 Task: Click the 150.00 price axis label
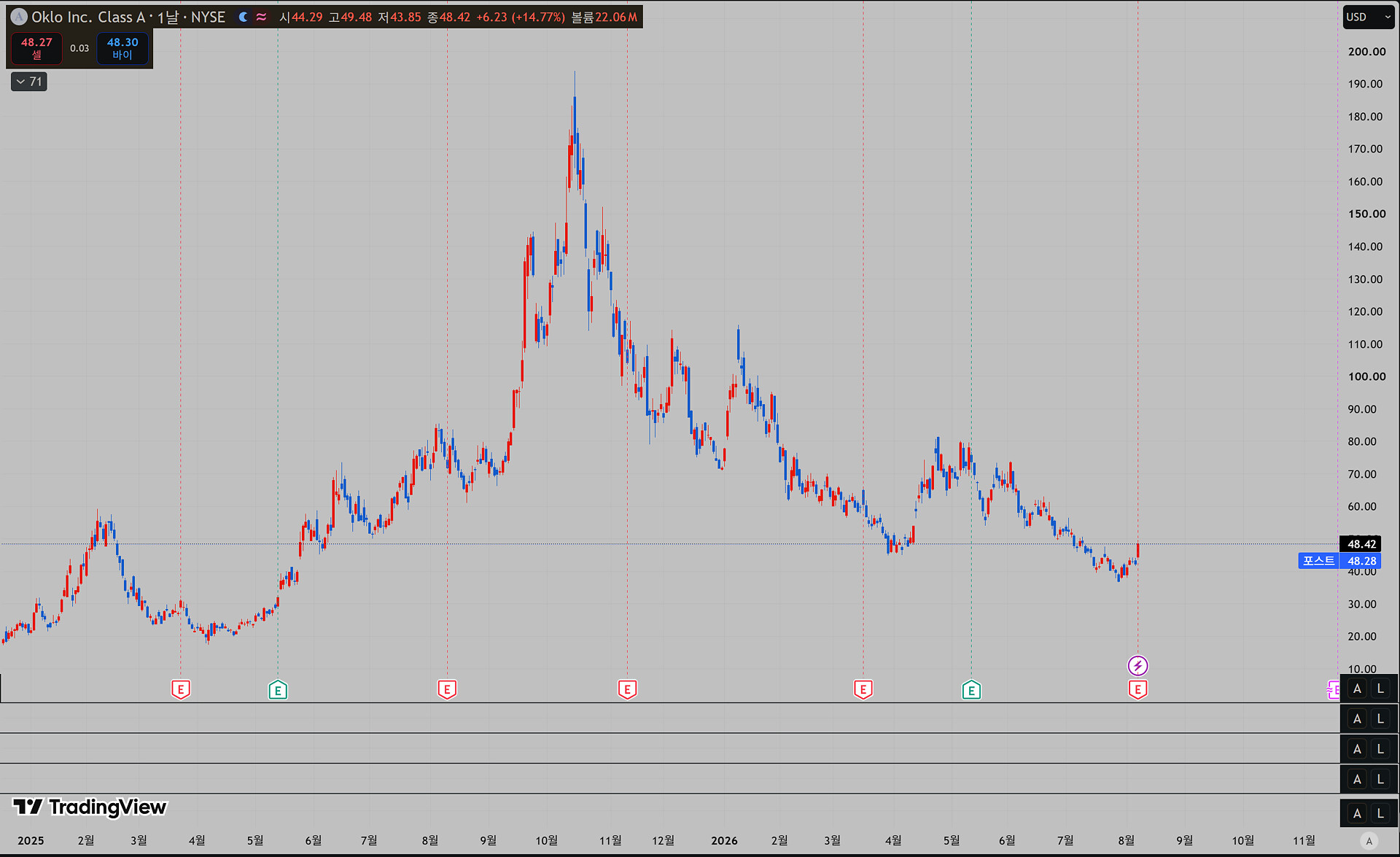click(x=1367, y=214)
